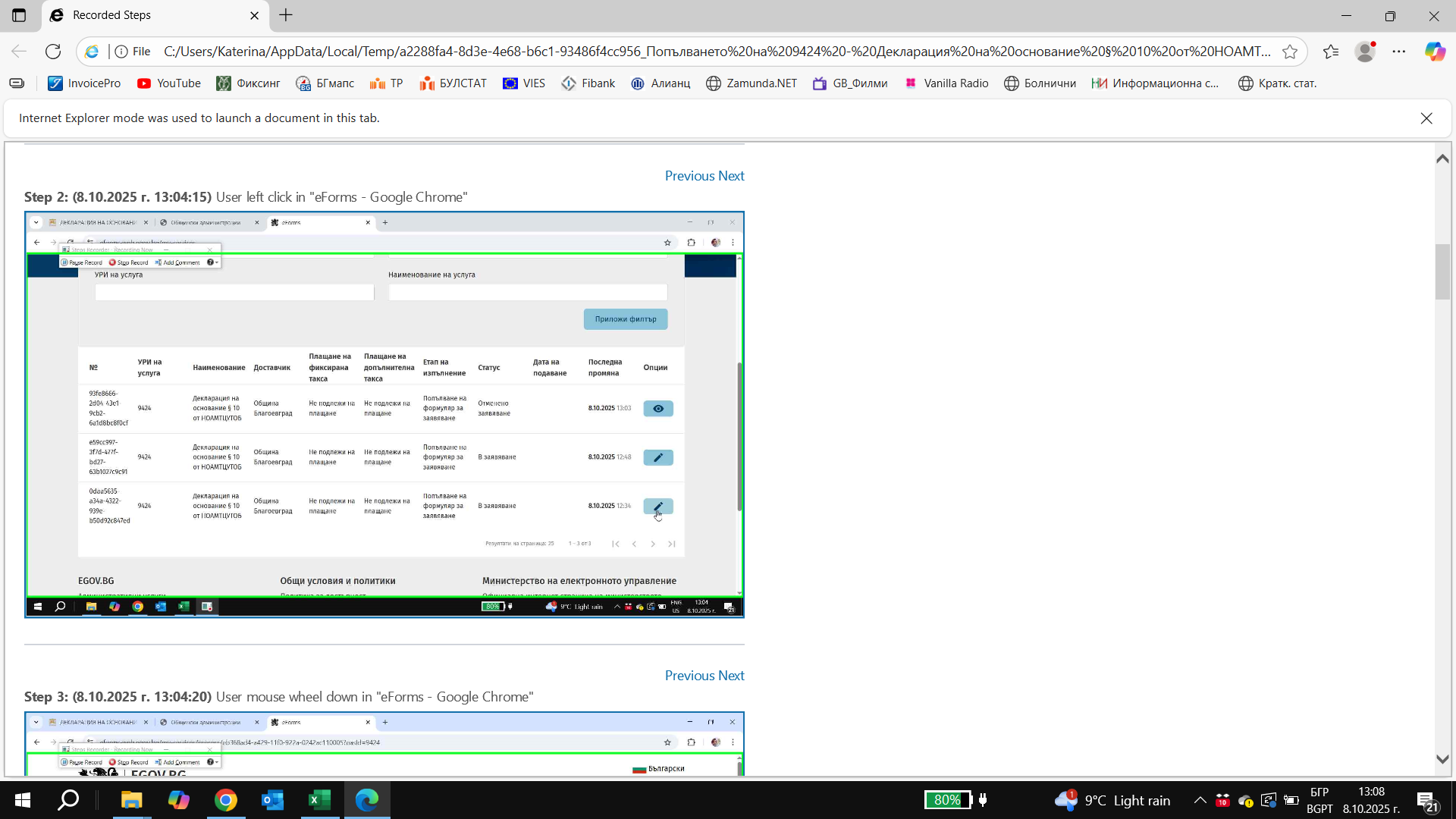Click Next link above Step 2
The height and width of the screenshot is (819, 1456).
click(731, 176)
